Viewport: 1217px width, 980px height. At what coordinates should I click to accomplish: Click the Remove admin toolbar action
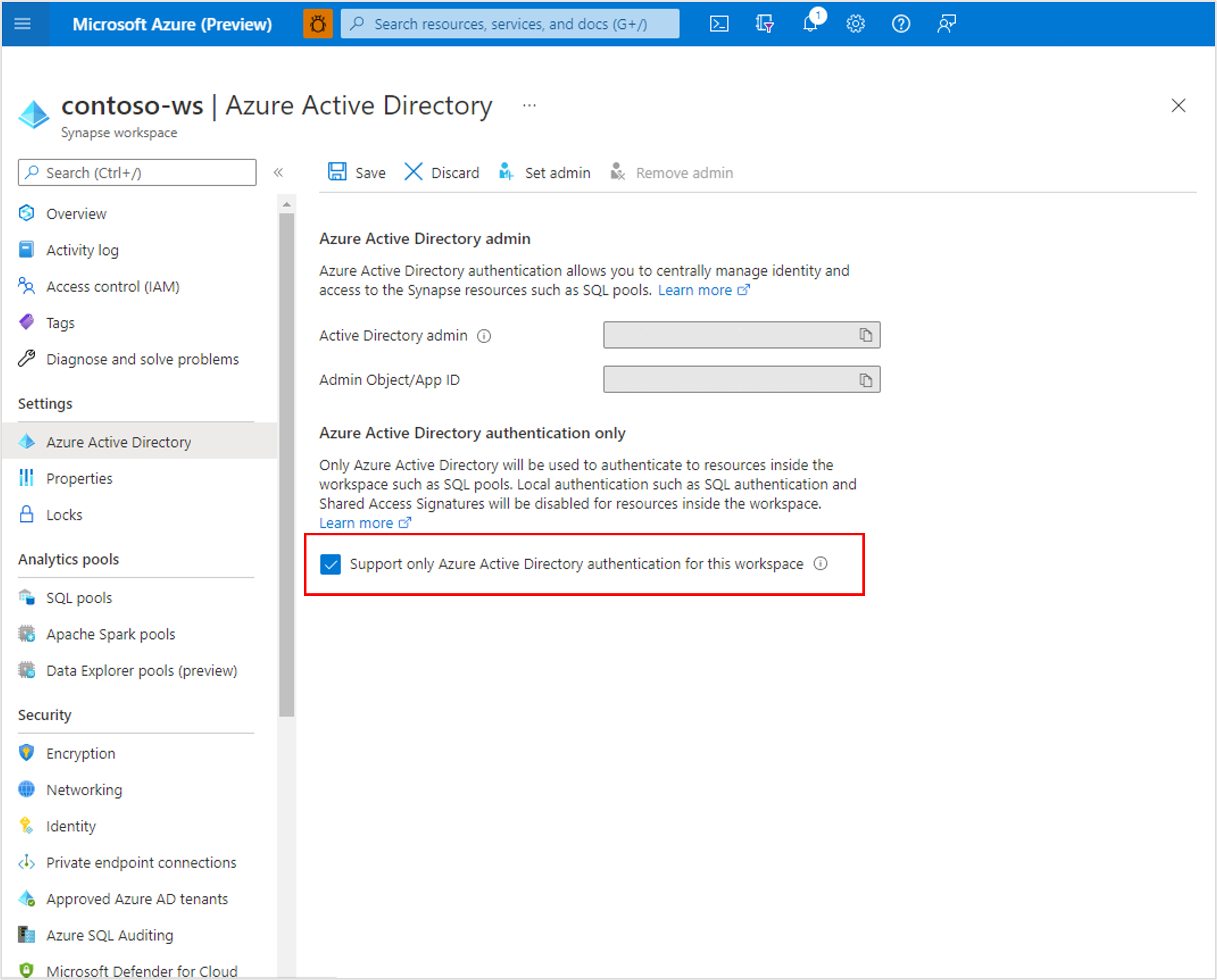click(671, 172)
